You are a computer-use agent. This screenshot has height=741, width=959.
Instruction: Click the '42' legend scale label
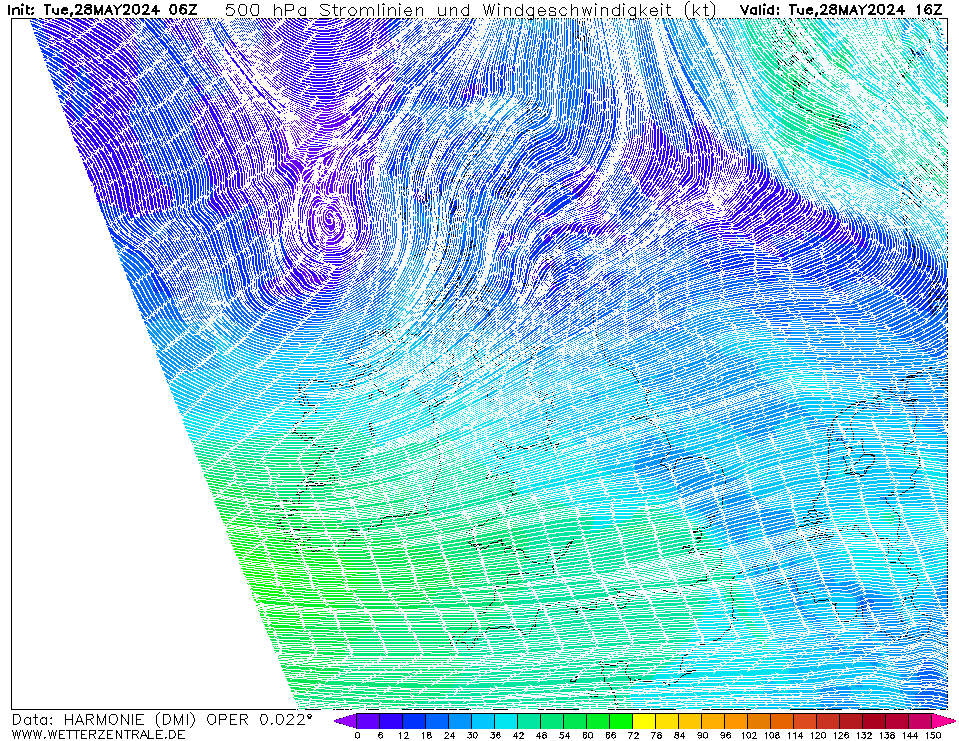click(518, 735)
